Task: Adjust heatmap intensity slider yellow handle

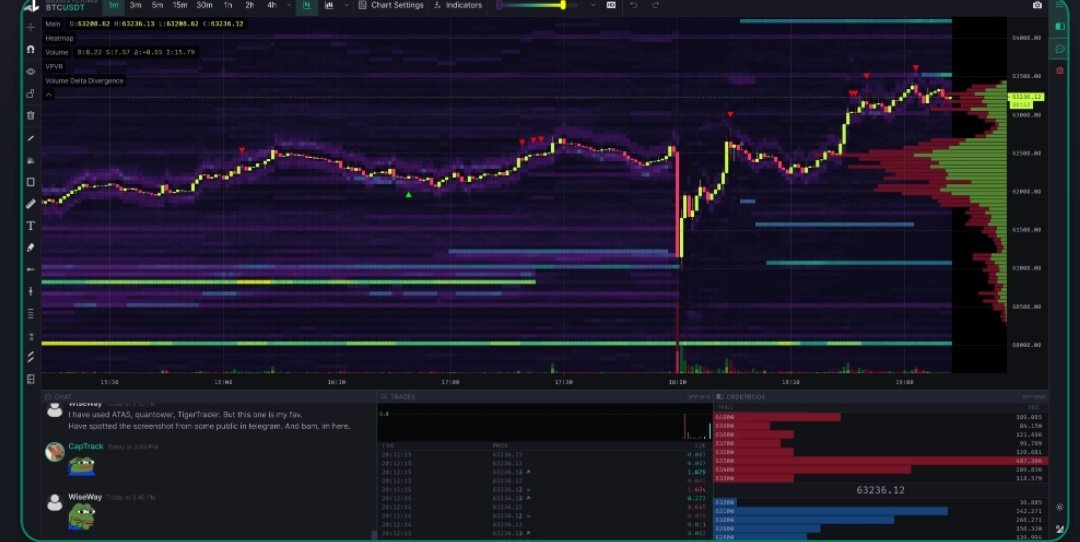Action: [563, 6]
